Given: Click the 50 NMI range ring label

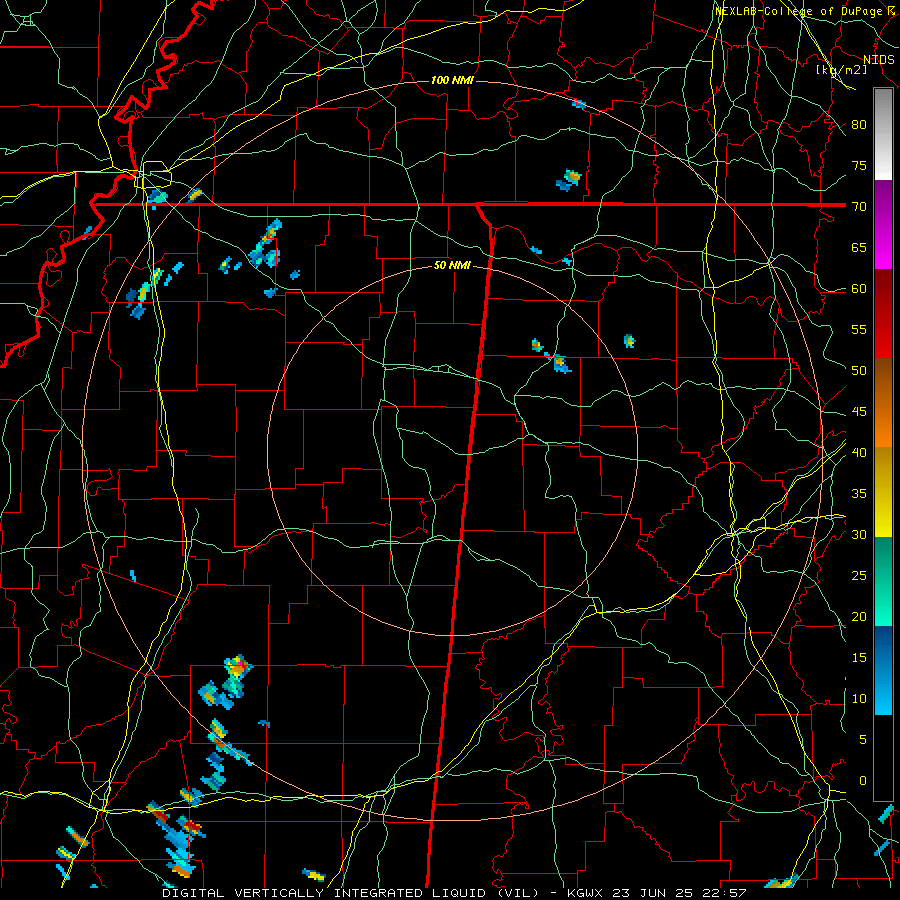Looking at the screenshot, I should point(452,265).
